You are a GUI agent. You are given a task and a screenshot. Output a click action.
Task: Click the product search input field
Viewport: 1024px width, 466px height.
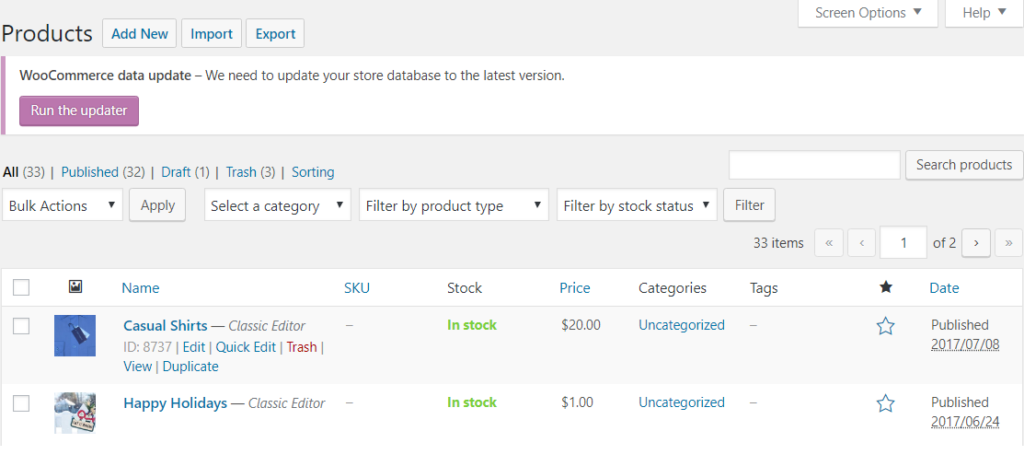(814, 165)
